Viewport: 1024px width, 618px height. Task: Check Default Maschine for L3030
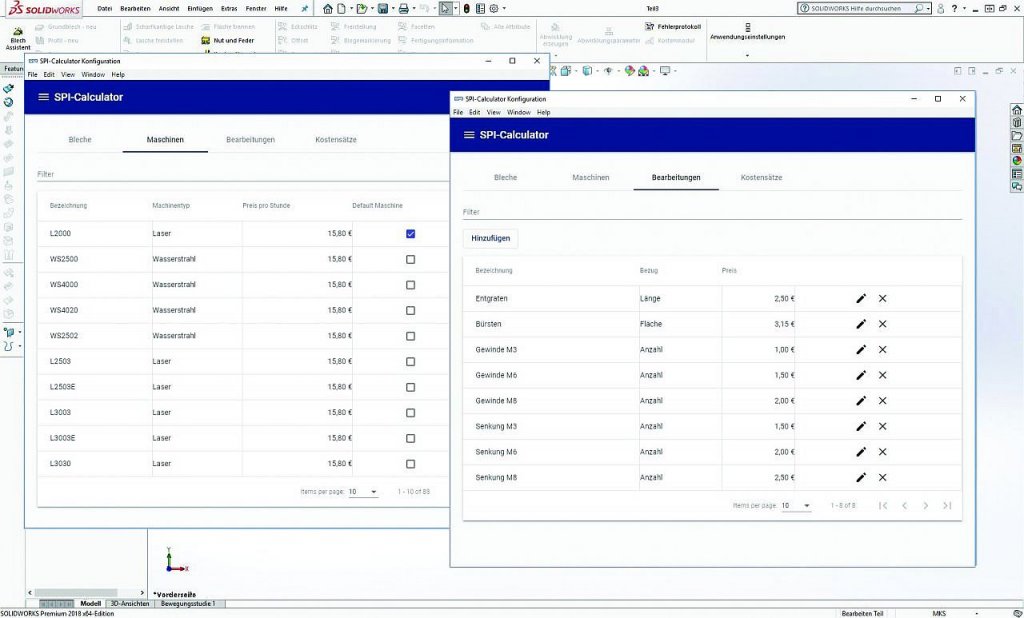pos(410,464)
